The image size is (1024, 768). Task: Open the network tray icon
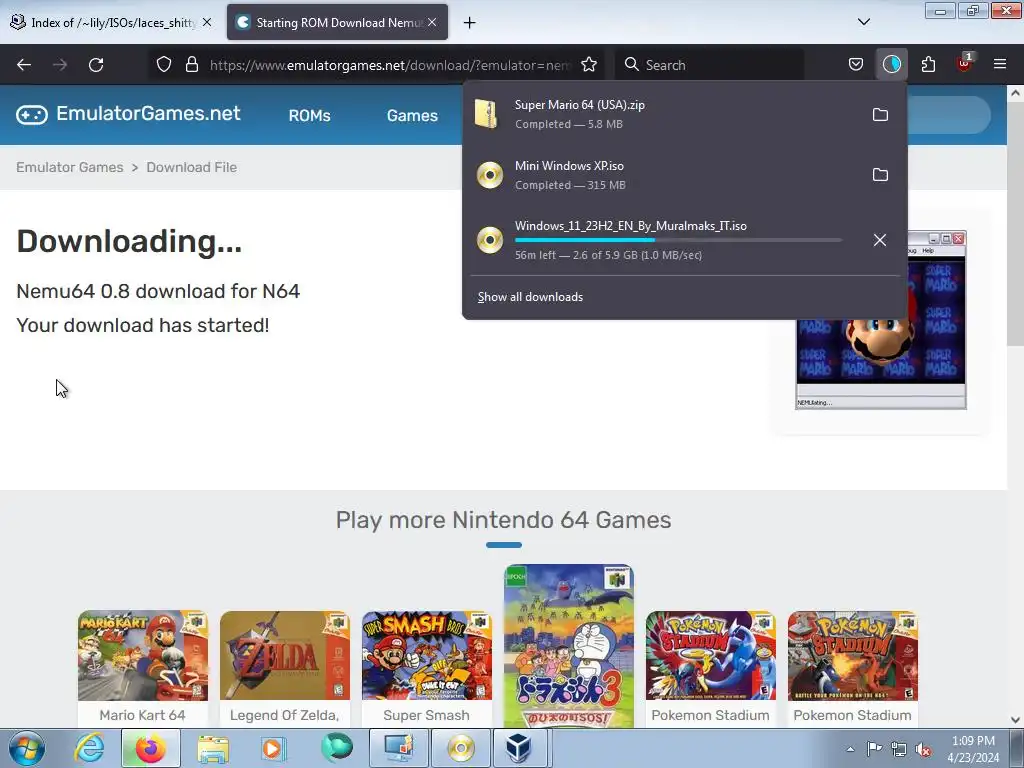[899, 749]
